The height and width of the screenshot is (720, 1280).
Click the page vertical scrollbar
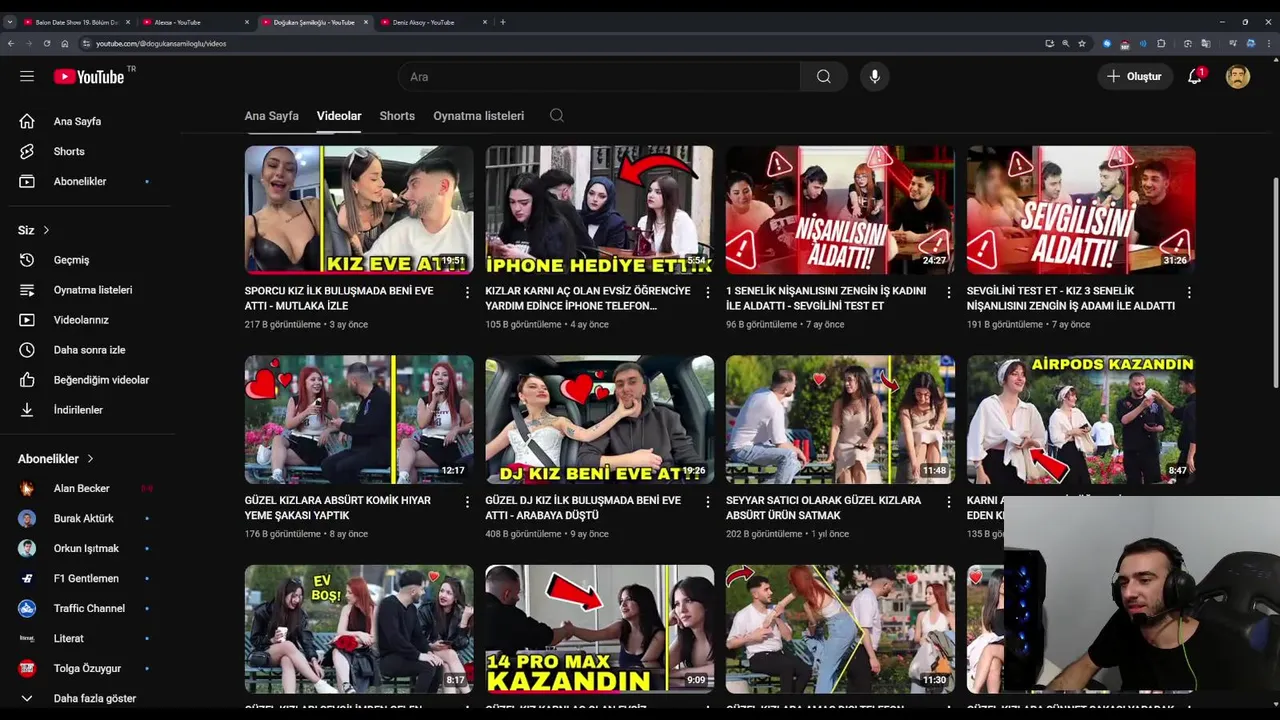(1275, 283)
